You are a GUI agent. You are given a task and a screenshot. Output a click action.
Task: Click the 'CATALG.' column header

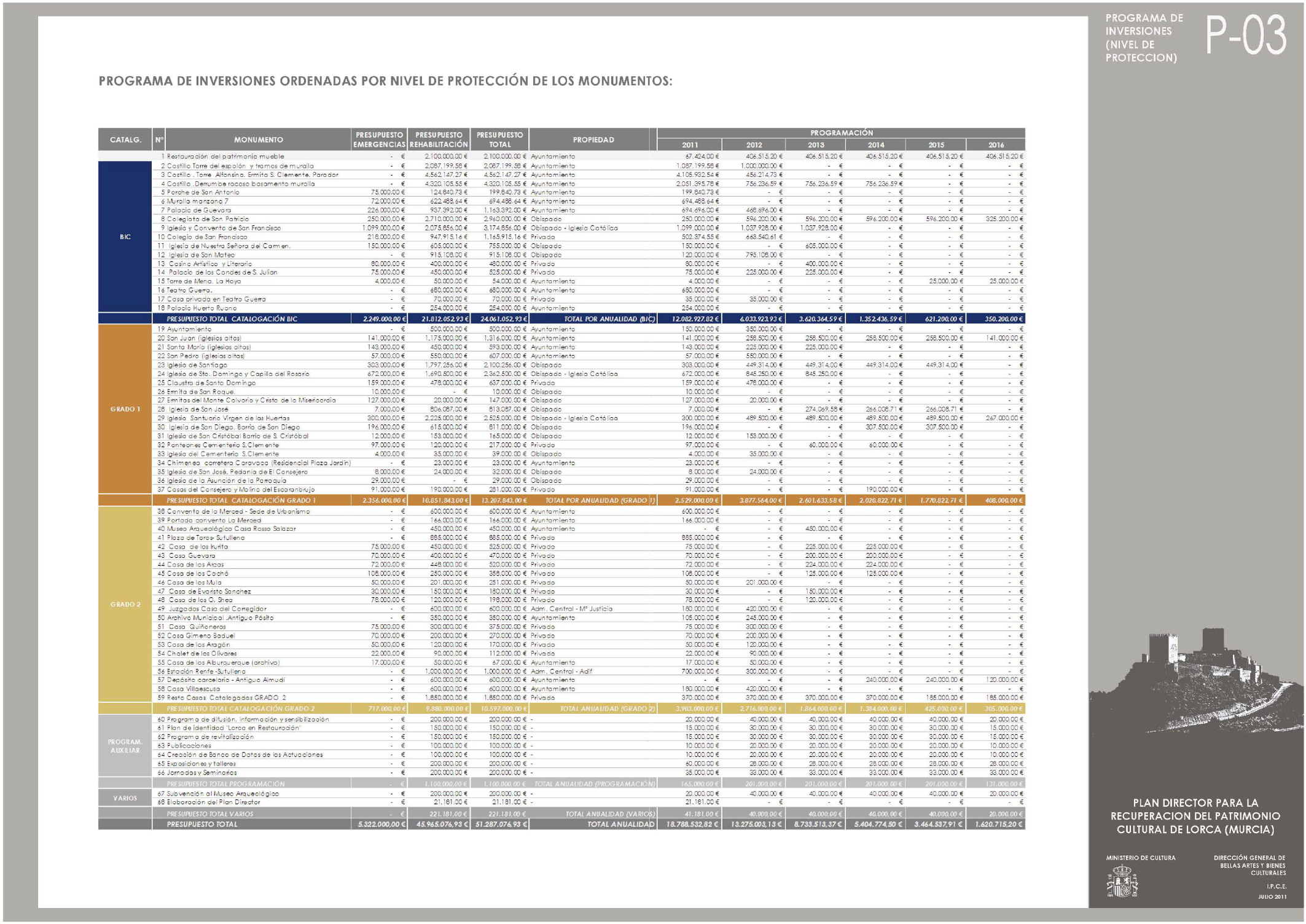[125, 139]
